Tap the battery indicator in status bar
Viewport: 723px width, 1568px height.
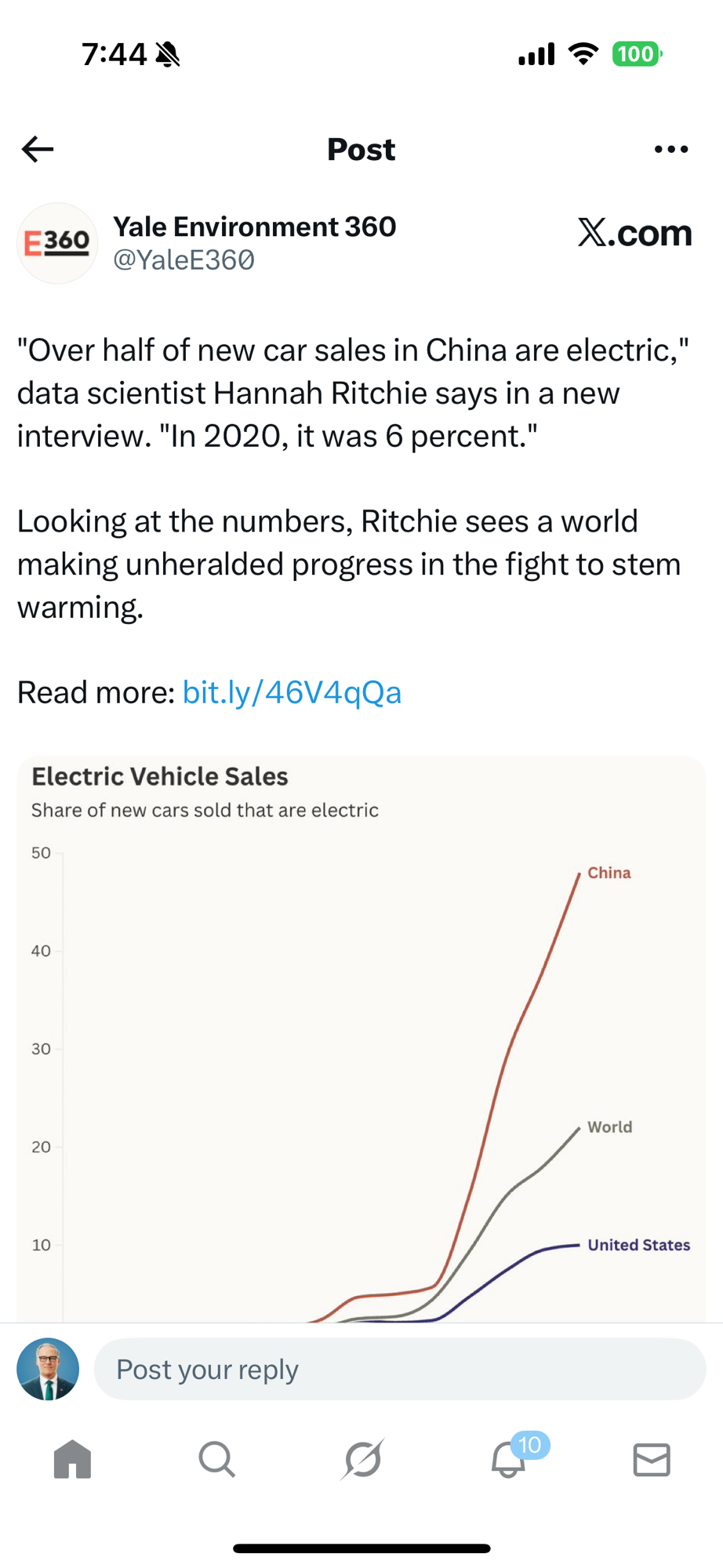[637, 54]
